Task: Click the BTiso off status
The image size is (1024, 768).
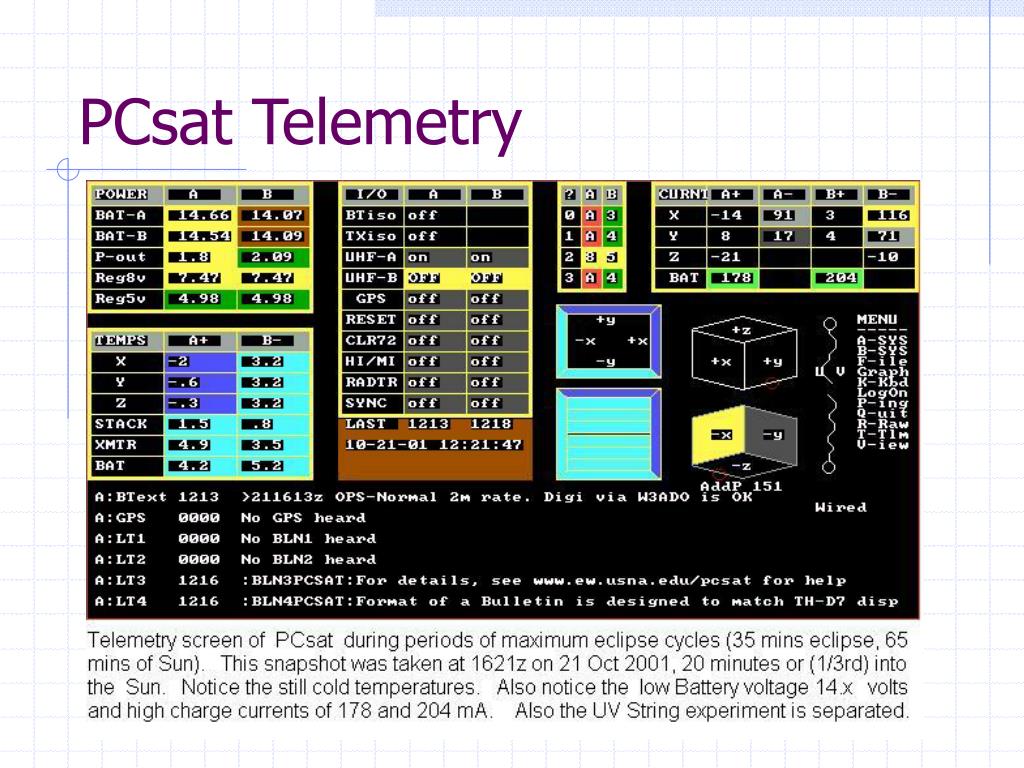Action: click(423, 215)
